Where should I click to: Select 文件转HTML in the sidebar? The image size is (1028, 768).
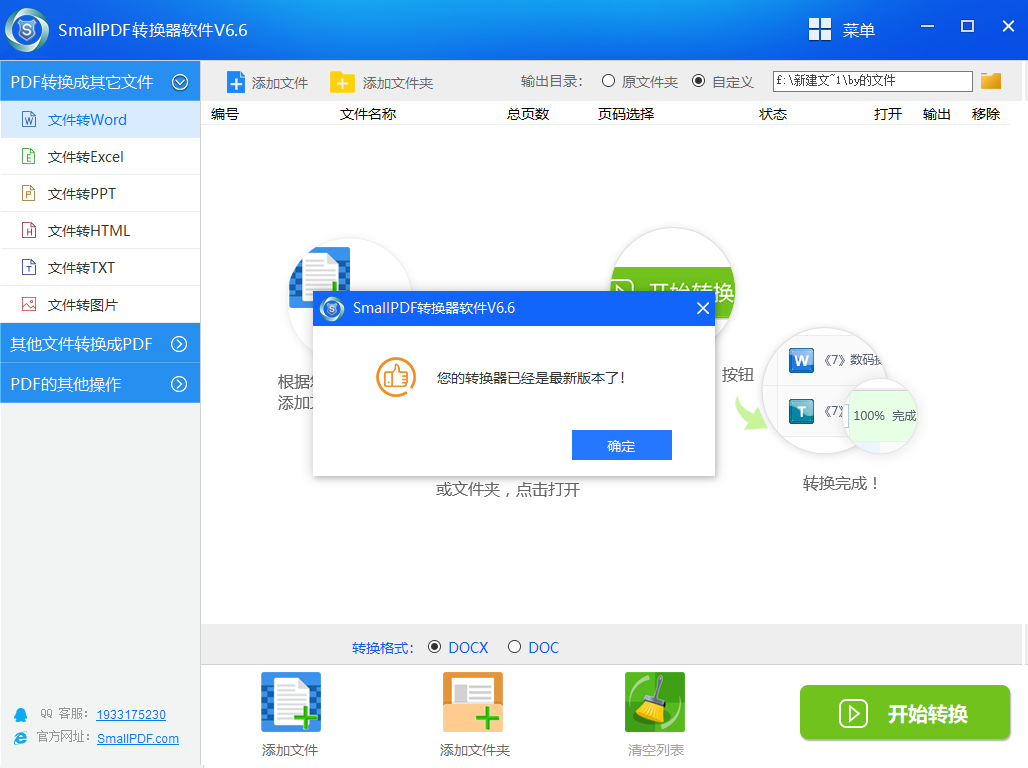pos(100,230)
